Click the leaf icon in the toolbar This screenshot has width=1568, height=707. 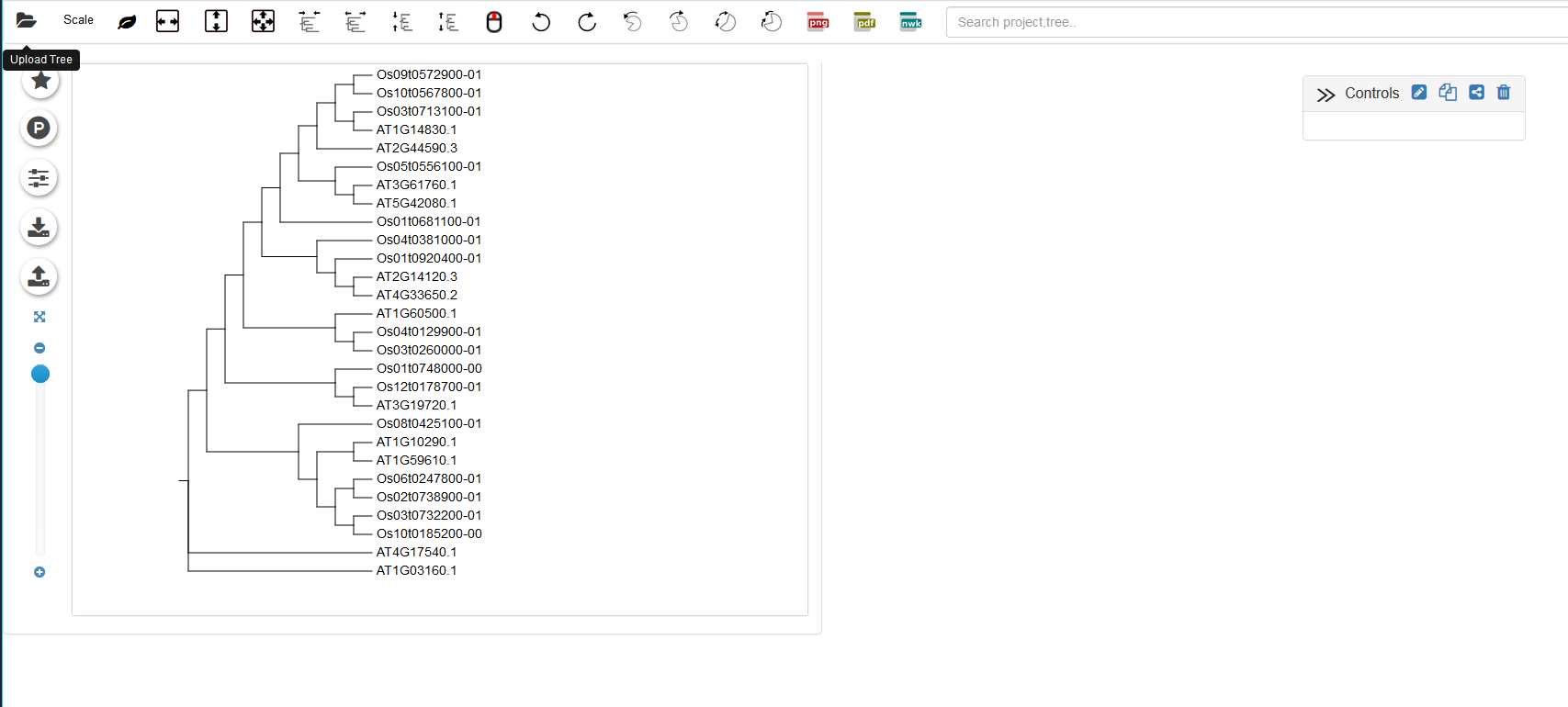[x=127, y=22]
